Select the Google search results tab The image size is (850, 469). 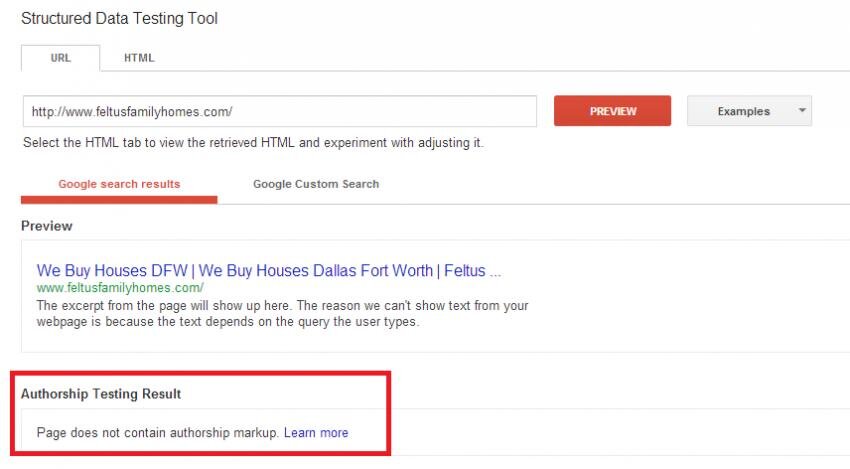(119, 184)
